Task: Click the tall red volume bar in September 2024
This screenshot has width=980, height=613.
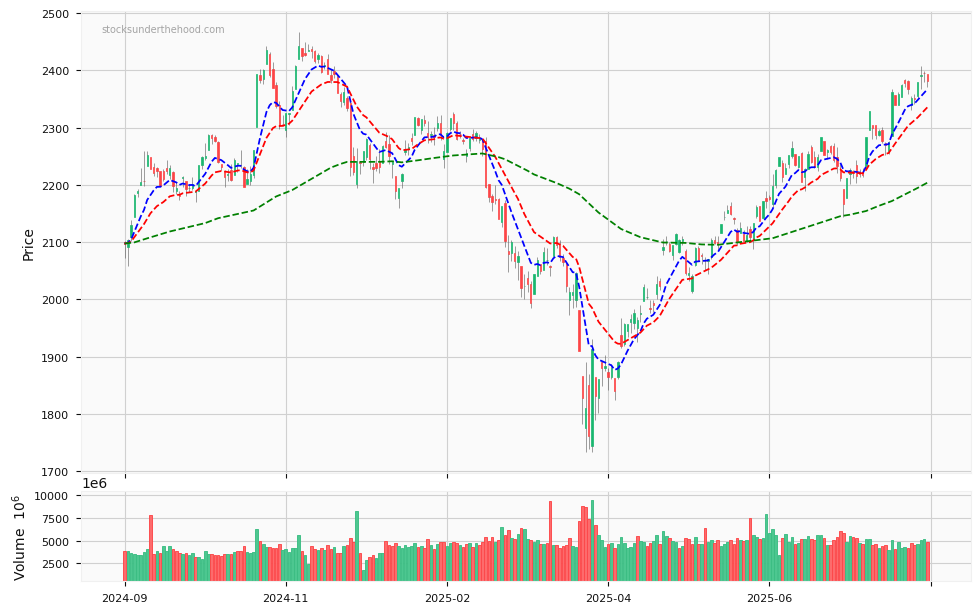Action: pos(151,548)
